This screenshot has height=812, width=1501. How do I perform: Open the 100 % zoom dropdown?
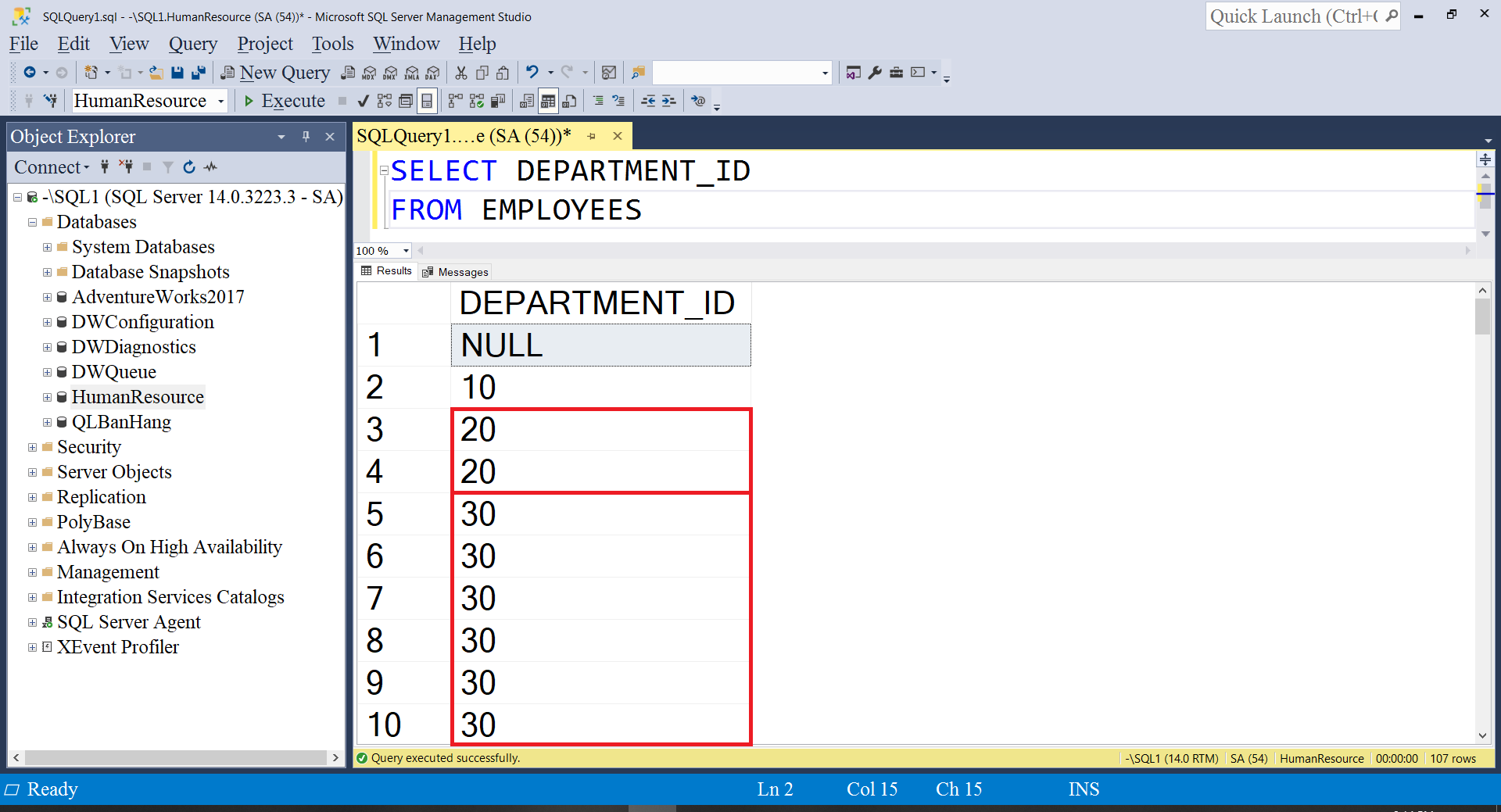coord(406,251)
